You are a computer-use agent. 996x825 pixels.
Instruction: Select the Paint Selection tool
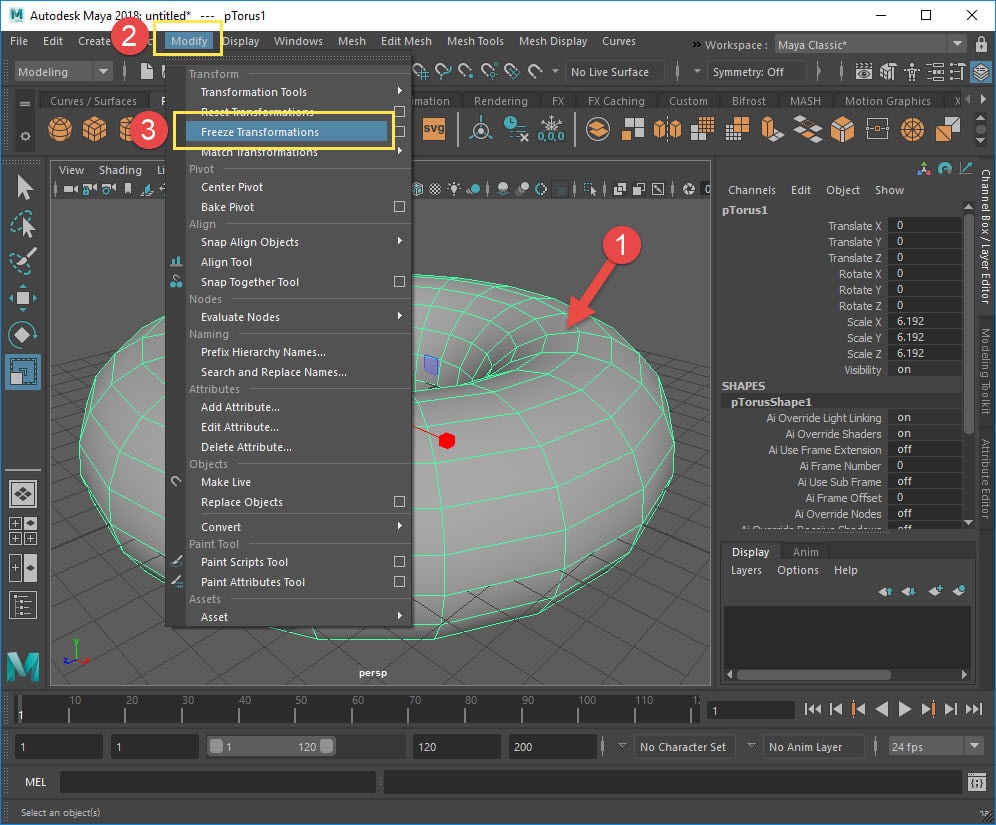pyautogui.click(x=23, y=260)
